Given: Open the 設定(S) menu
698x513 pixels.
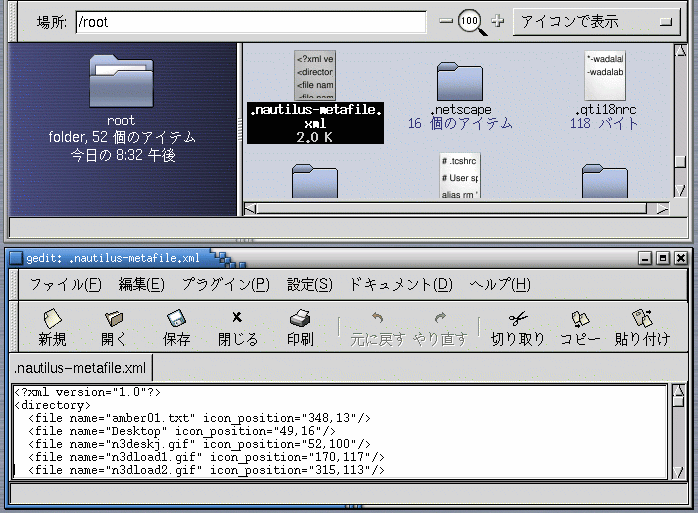Looking at the screenshot, I should 309,284.
